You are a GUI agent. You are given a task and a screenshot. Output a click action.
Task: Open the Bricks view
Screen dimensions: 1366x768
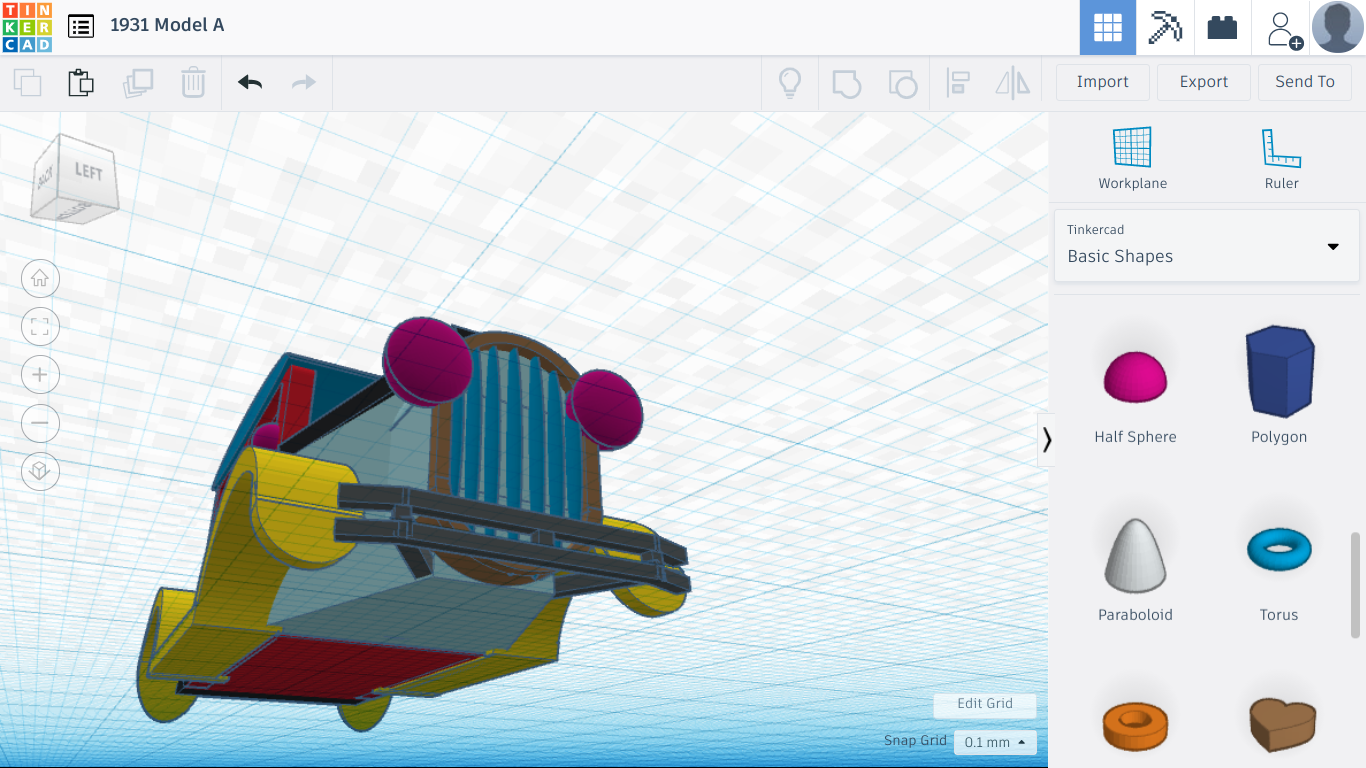tap(1222, 27)
